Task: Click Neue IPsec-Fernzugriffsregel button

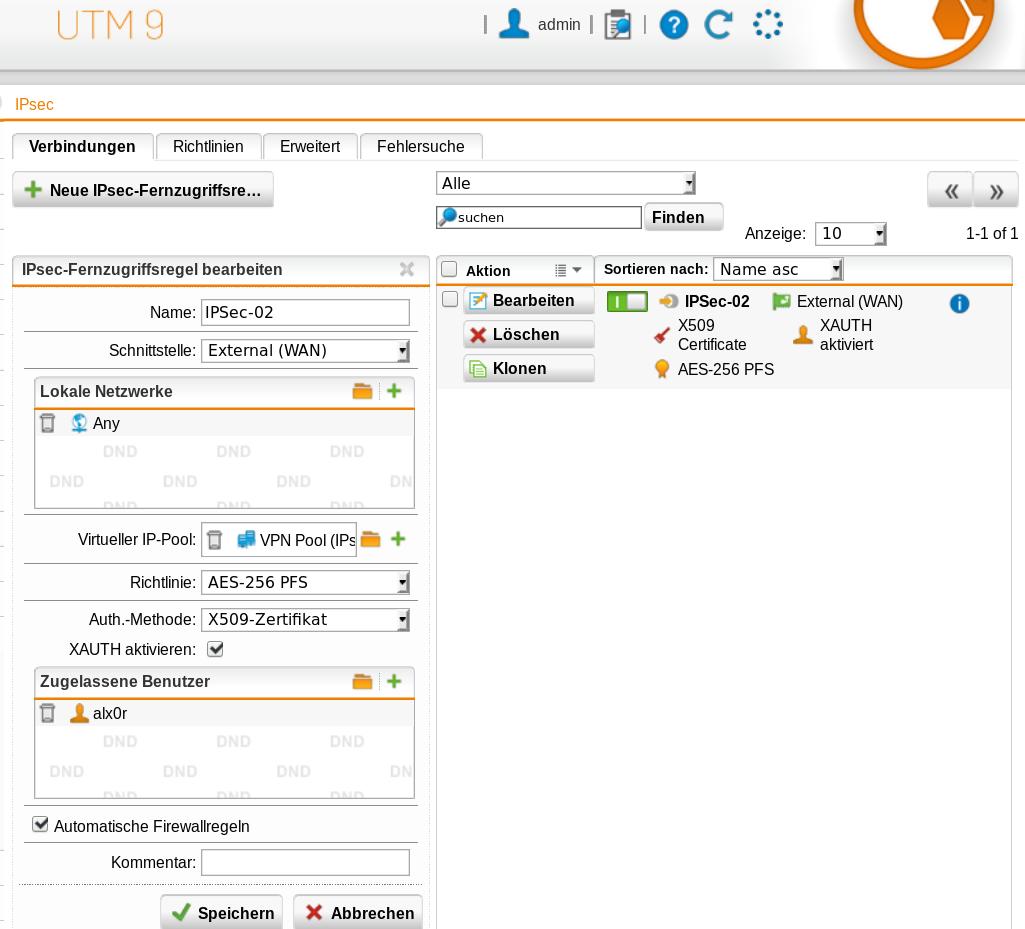Action: [x=143, y=190]
